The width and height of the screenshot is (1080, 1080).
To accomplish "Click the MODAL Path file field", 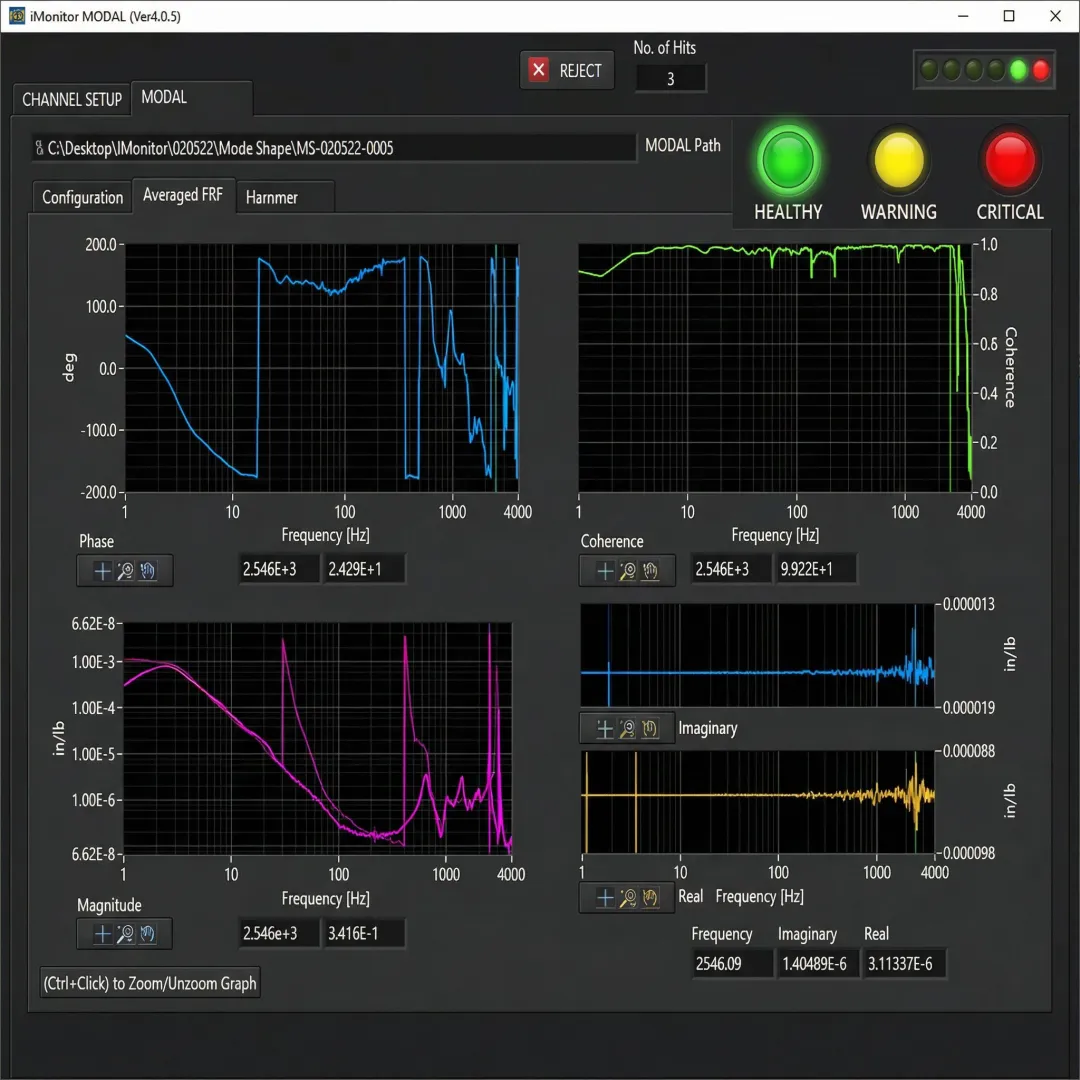I will (x=333, y=148).
